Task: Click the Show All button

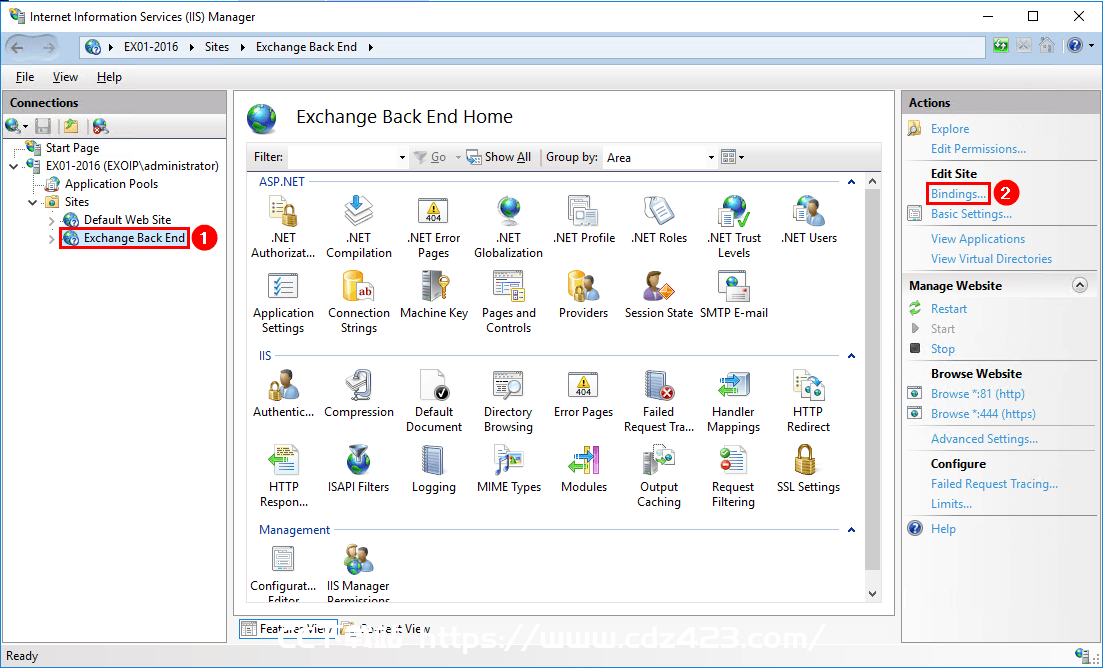Action: coord(499,157)
